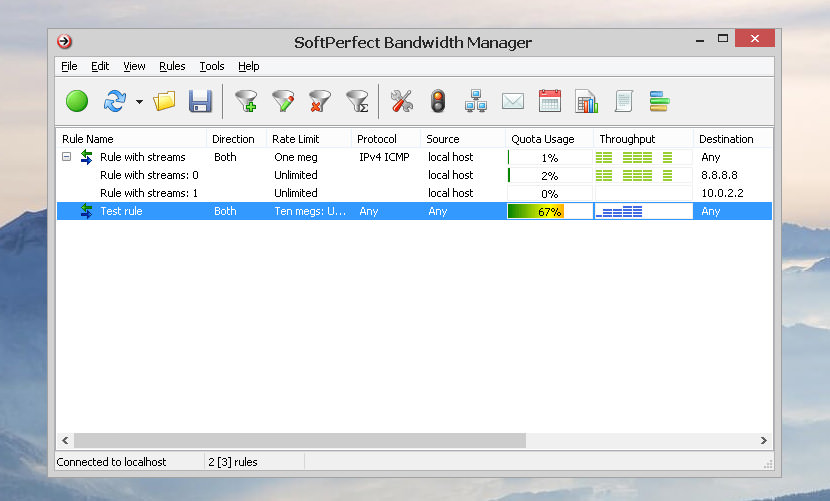Click the Direction column header
Viewport: 830px width, 501px height.
[x=236, y=139]
